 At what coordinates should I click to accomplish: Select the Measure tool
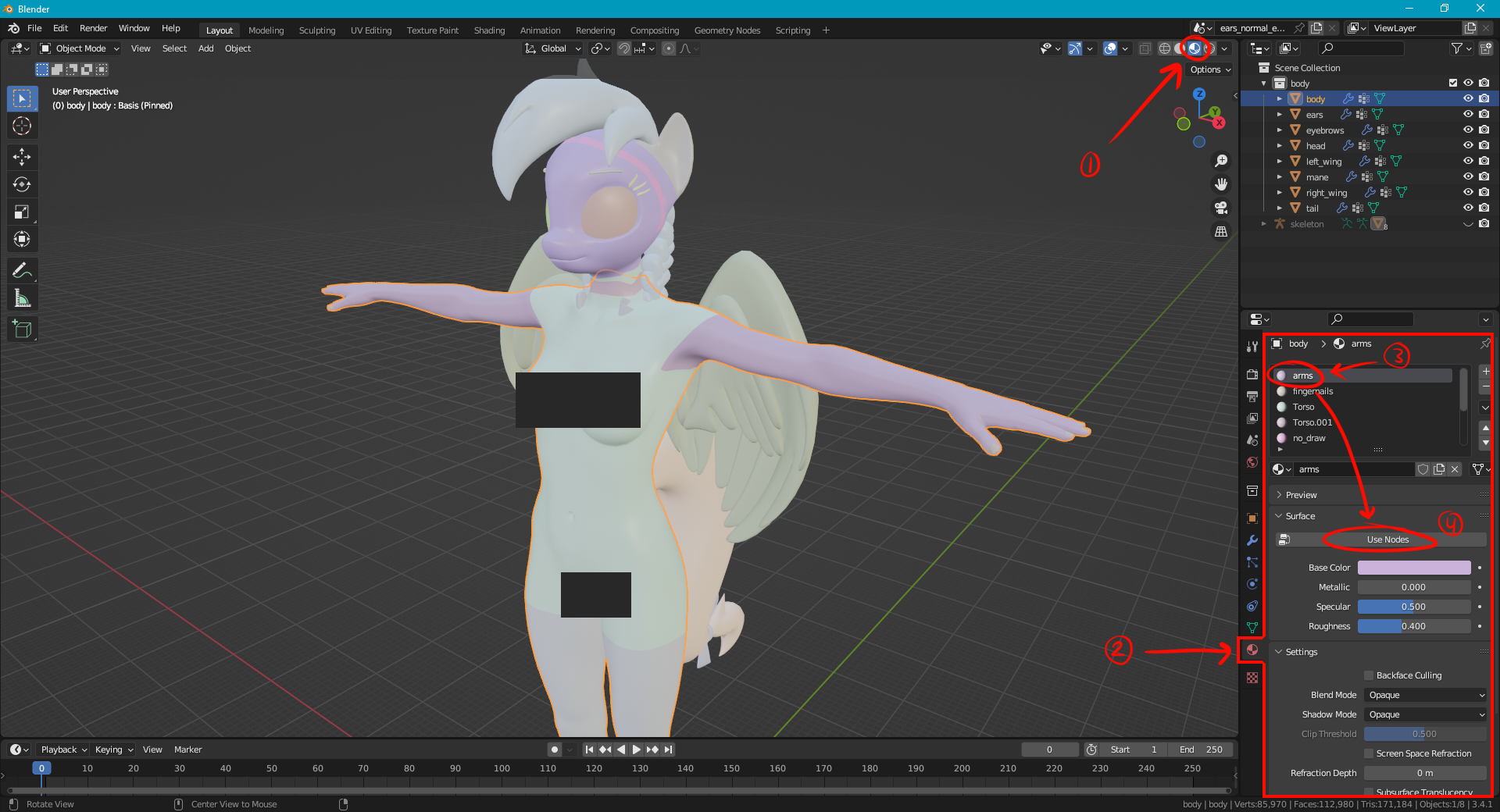[22, 298]
